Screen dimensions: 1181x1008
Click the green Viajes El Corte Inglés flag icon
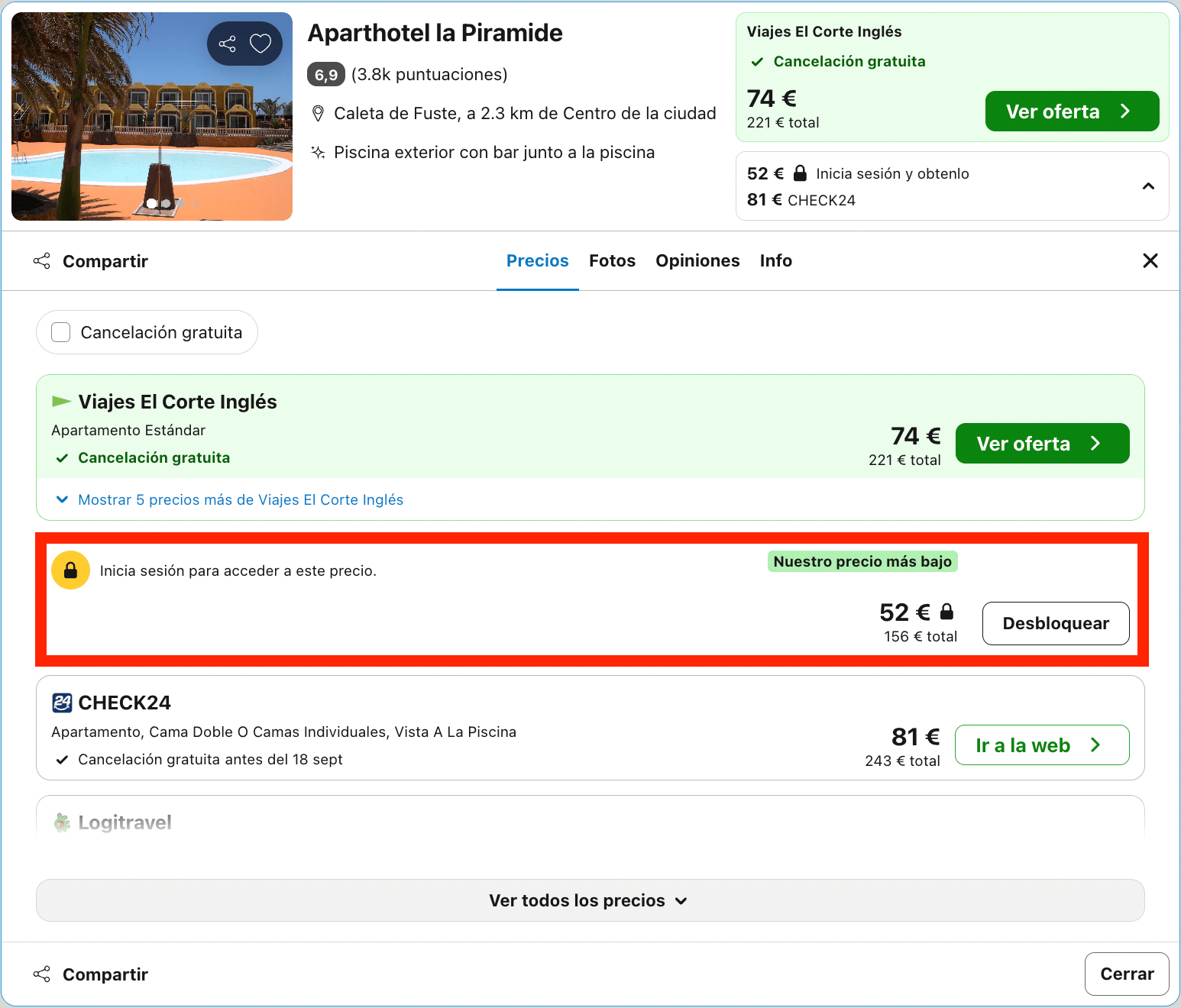tap(61, 401)
